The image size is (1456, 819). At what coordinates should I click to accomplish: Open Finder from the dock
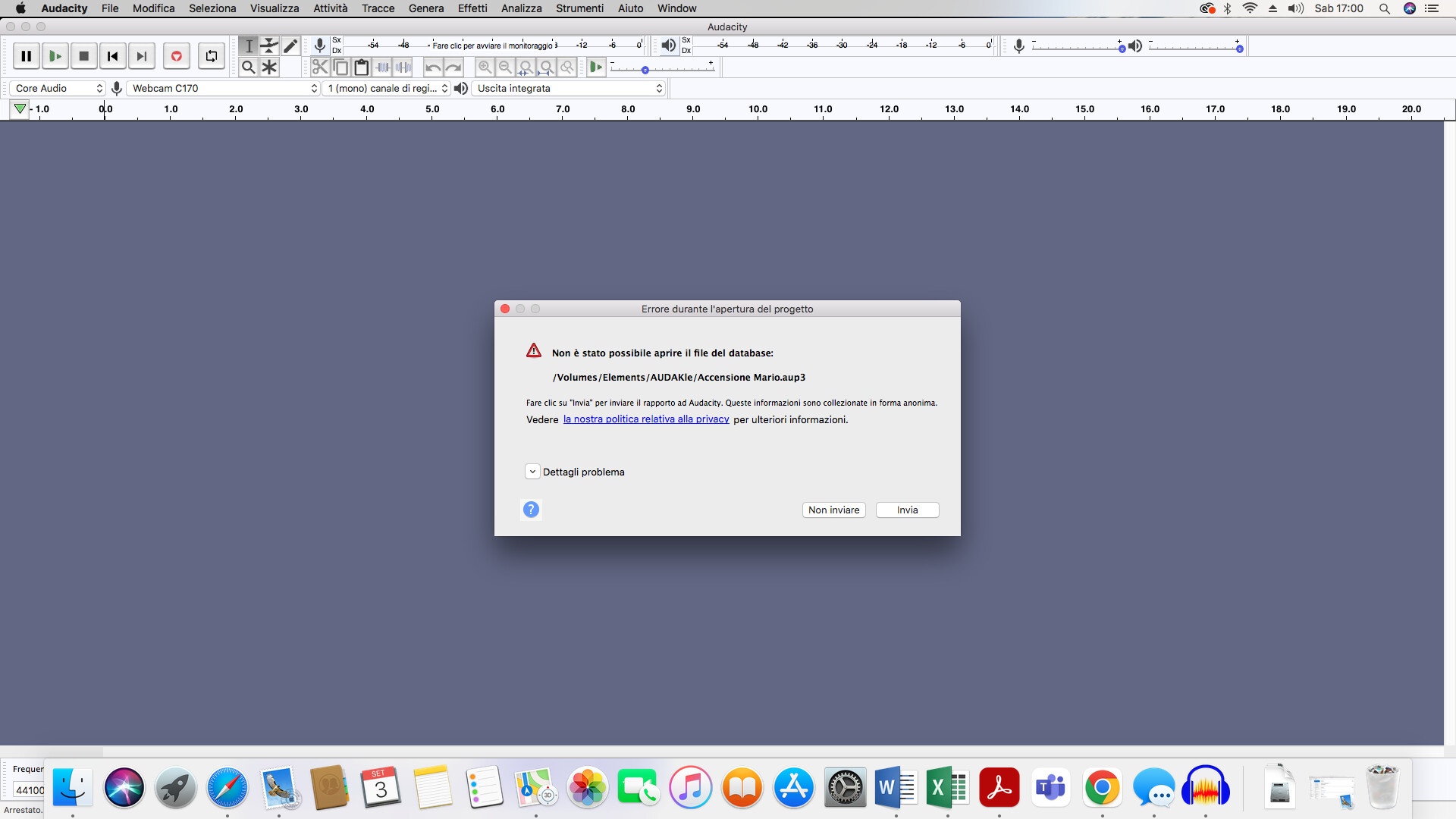(73, 787)
